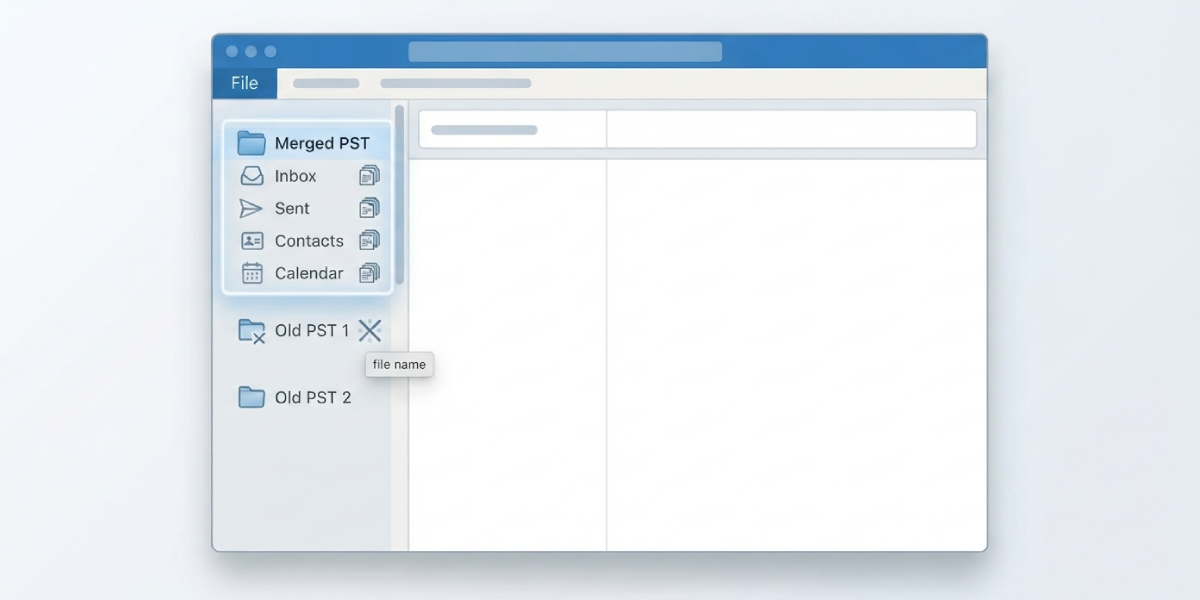
Task: Click the X remove icon beside Old PST 1
Action: pos(370,330)
